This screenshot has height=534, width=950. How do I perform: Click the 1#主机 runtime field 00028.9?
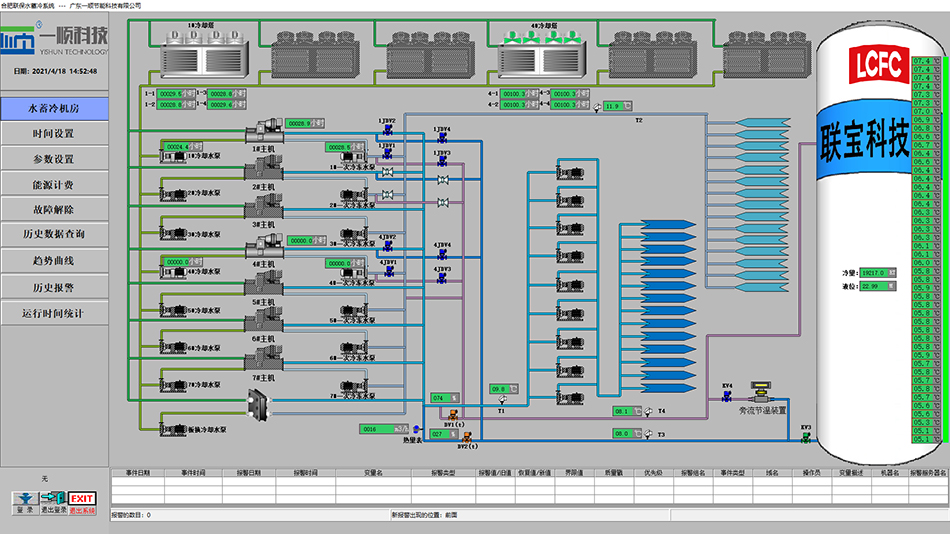tap(305, 123)
